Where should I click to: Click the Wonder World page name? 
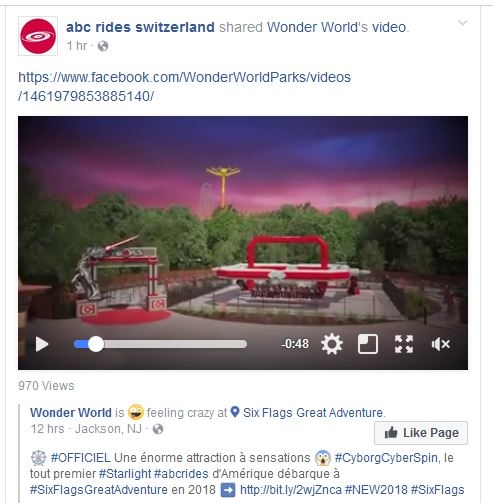pos(71,413)
